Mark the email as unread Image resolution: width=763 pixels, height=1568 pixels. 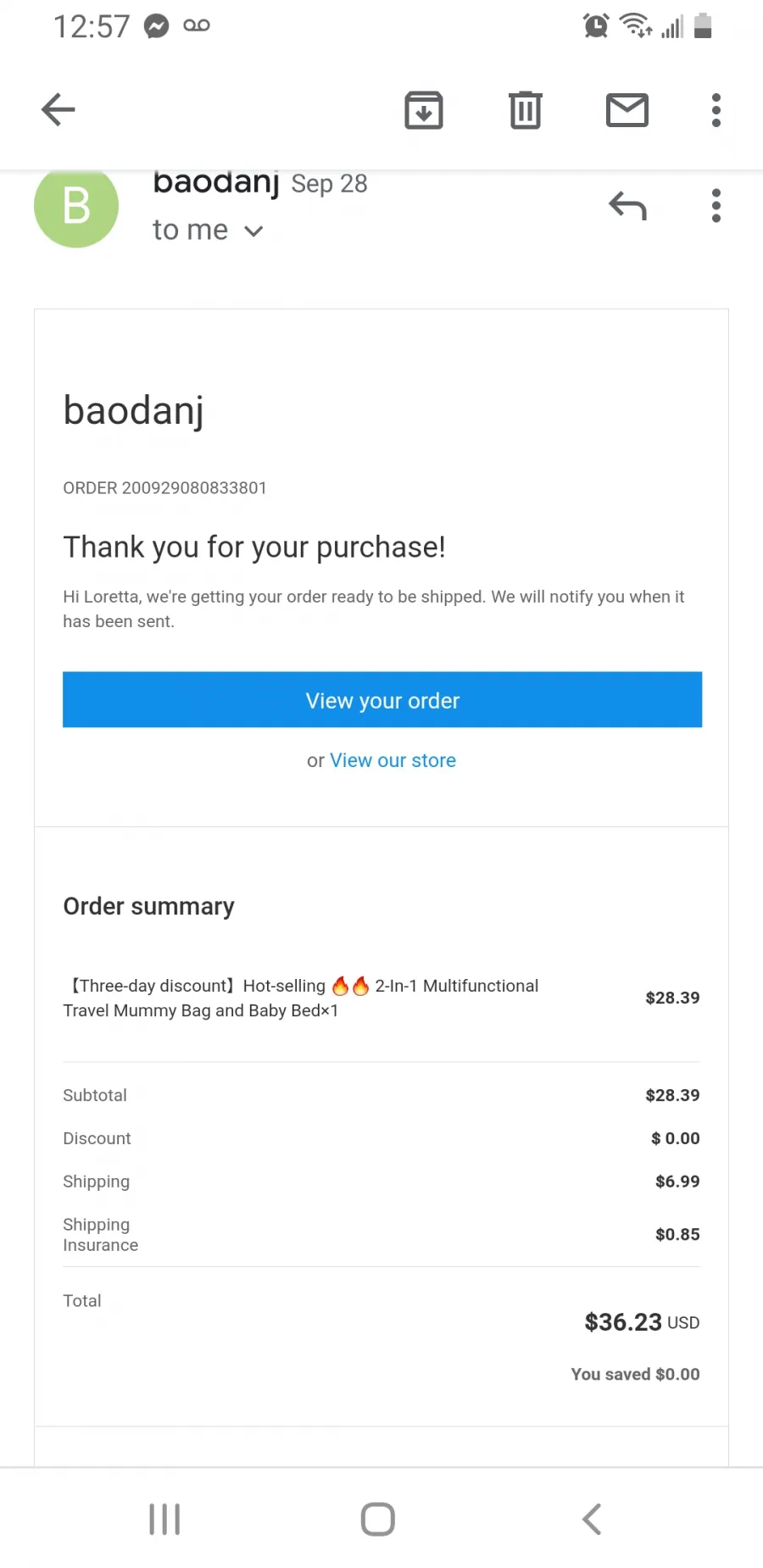point(627,110)
